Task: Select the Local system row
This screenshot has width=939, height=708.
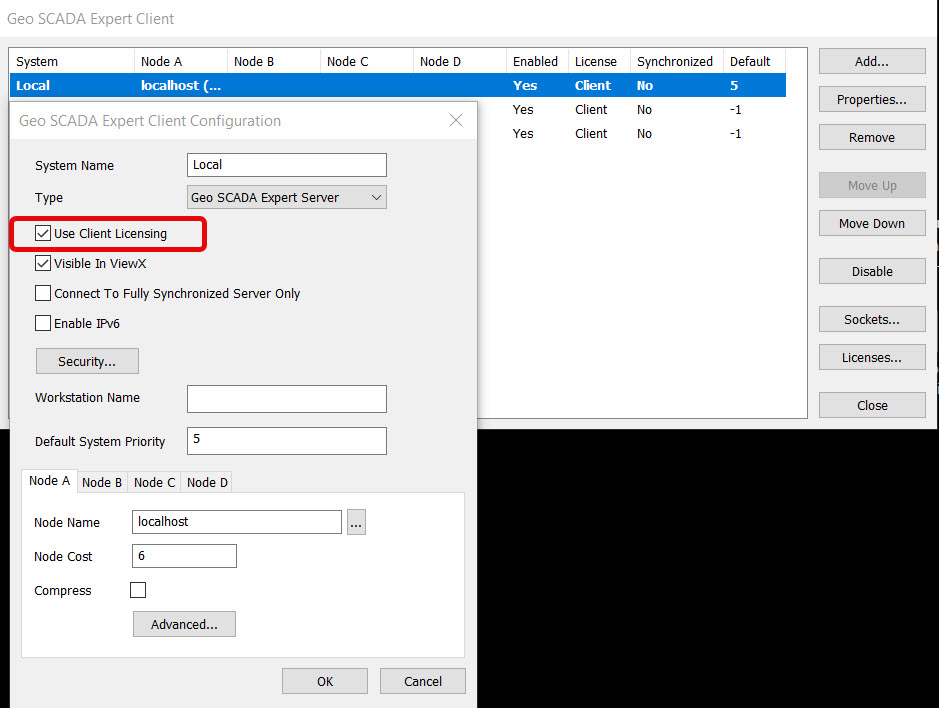Action: 398,85
